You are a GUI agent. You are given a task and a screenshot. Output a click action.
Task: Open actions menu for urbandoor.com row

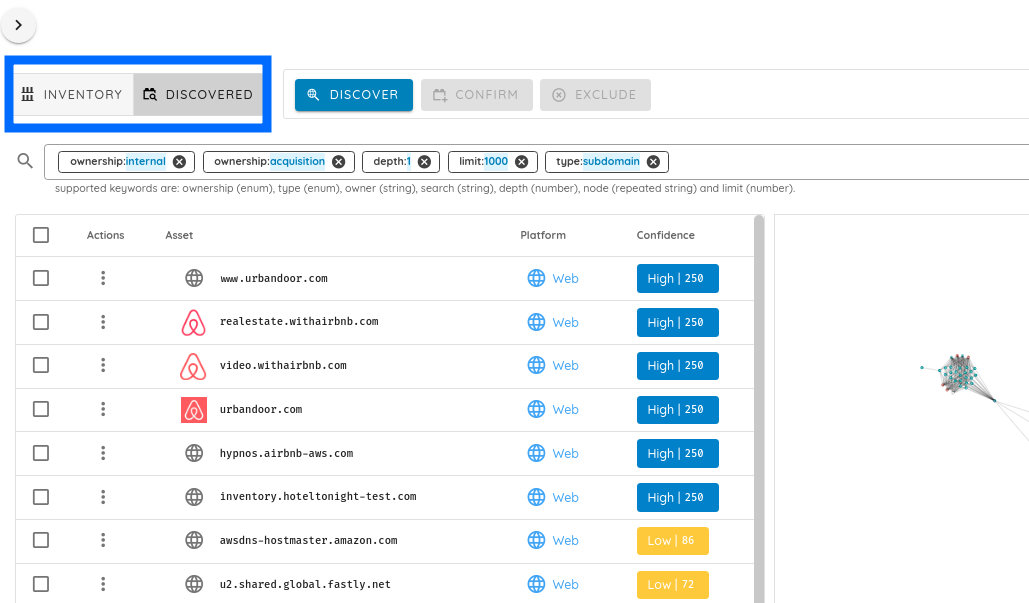(x=103, y=409)
